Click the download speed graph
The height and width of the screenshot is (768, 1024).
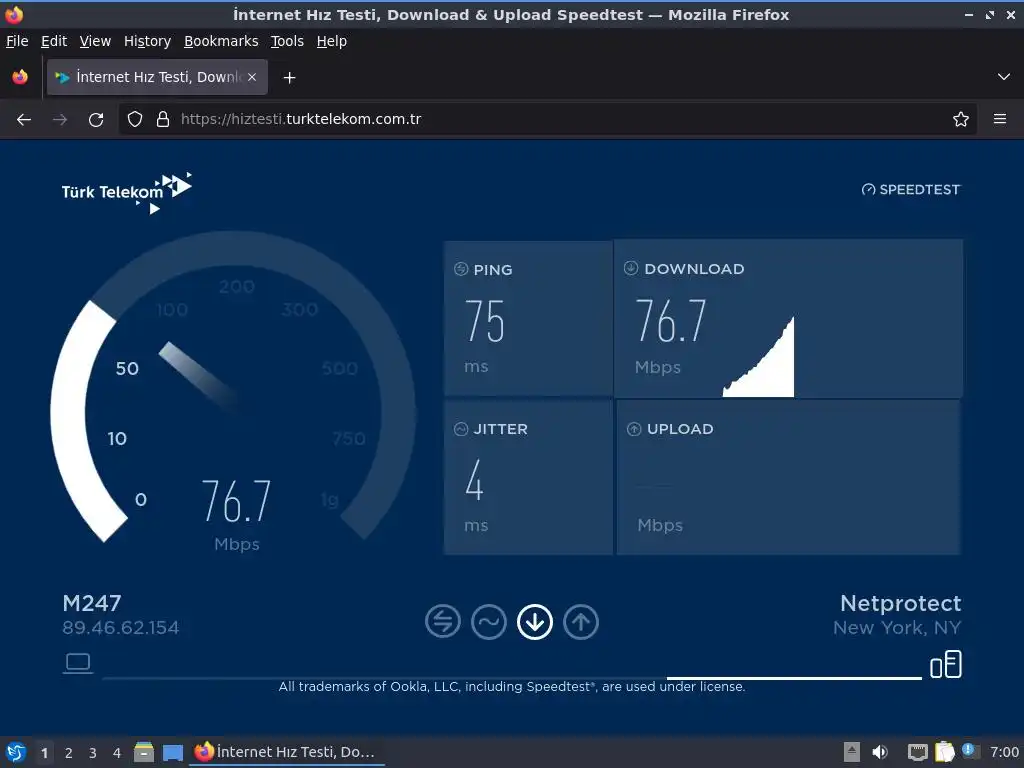pos(759,358)
